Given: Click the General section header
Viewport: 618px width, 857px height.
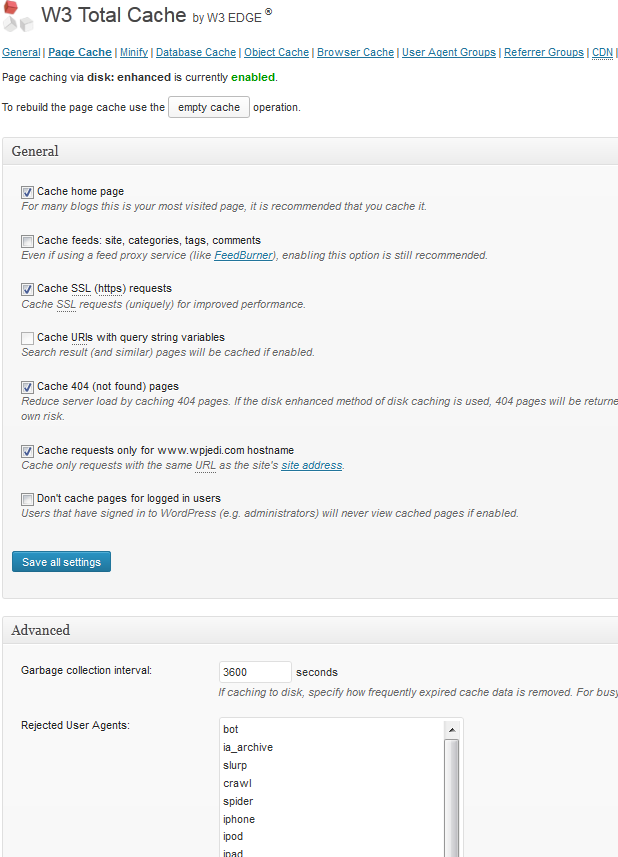Looking at the screenshot, I should point(310,151).
